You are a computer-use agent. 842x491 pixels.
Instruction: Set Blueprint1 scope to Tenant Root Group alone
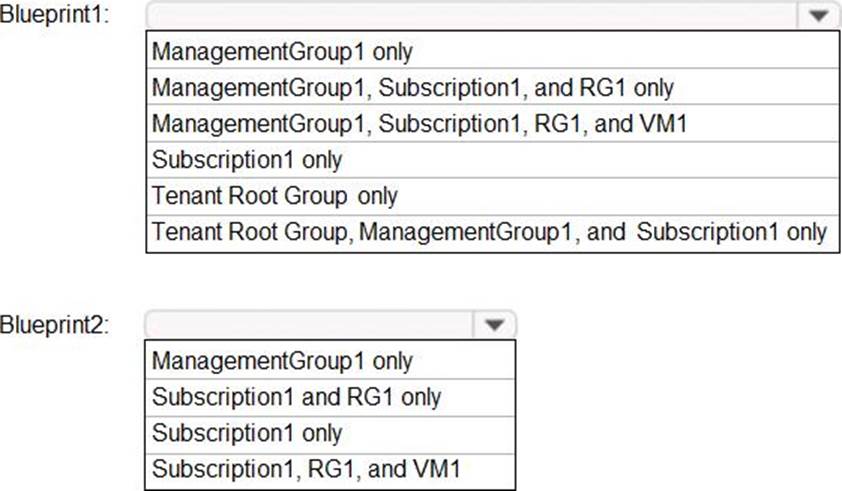tap(275, 195)
